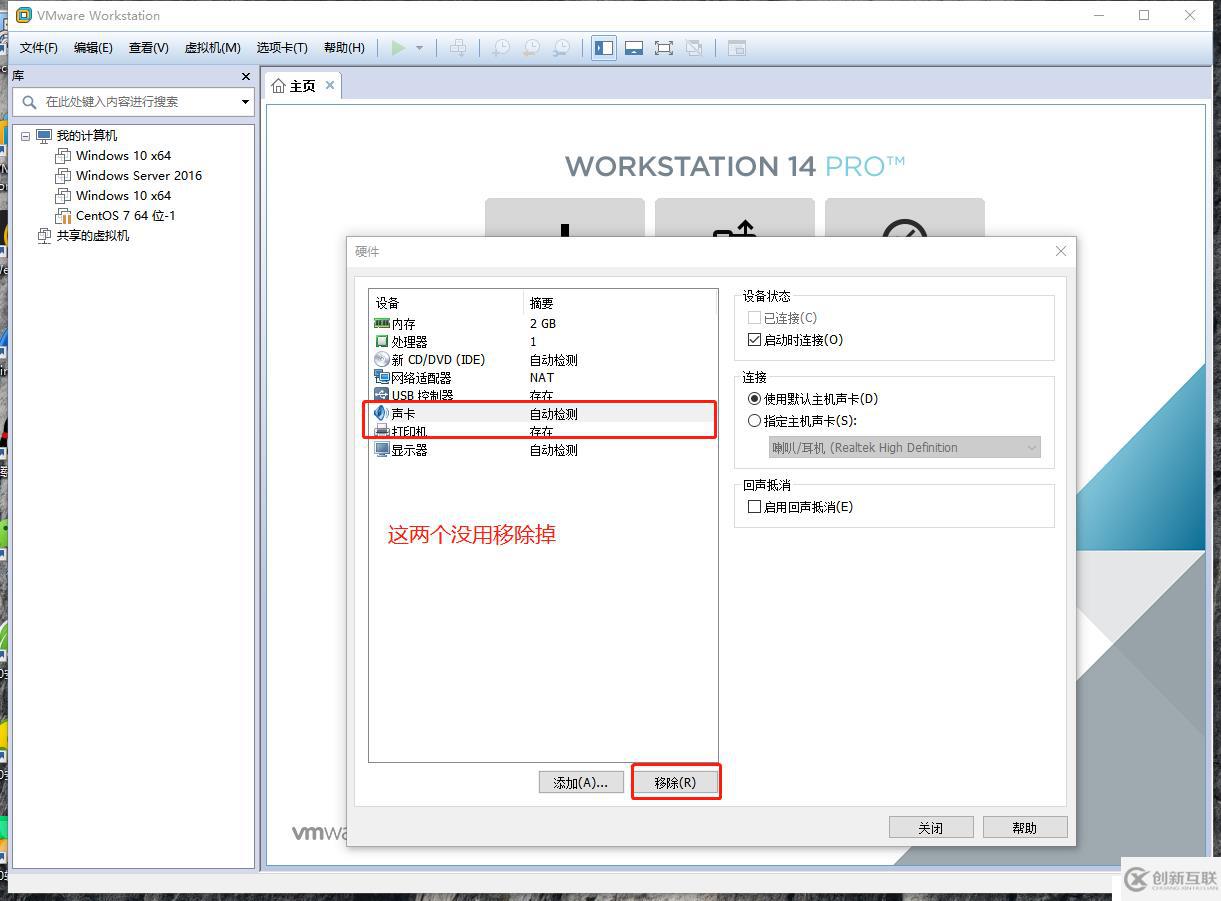The width and height of the screenshot is (1221, 901).
Task: Click the CD/DVD disc icon
Action: coord(381,360)
